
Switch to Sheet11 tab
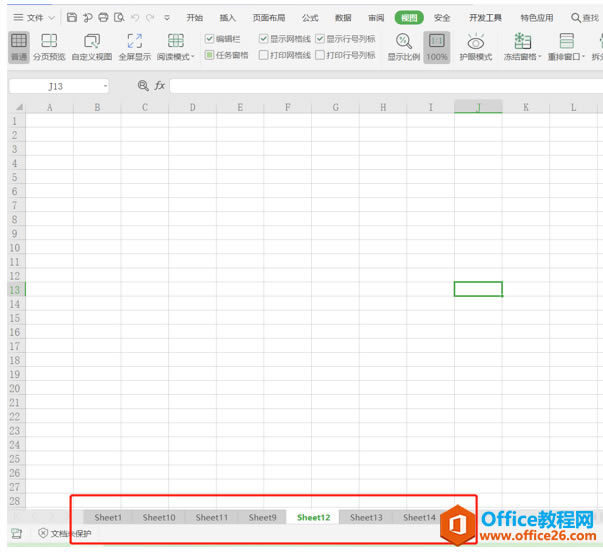(x=212, y=517)
